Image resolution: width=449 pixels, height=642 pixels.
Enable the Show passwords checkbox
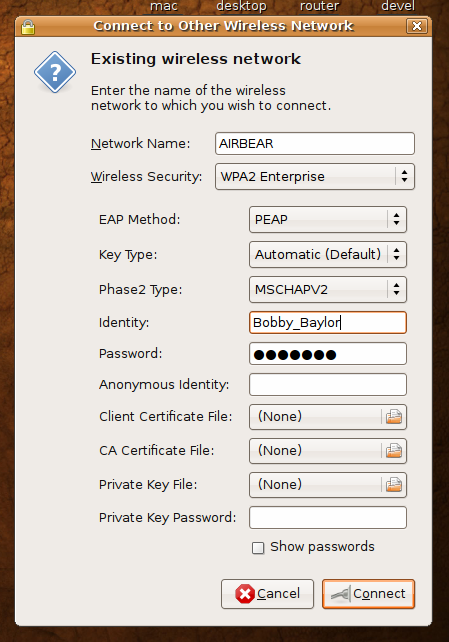point(258,547)
